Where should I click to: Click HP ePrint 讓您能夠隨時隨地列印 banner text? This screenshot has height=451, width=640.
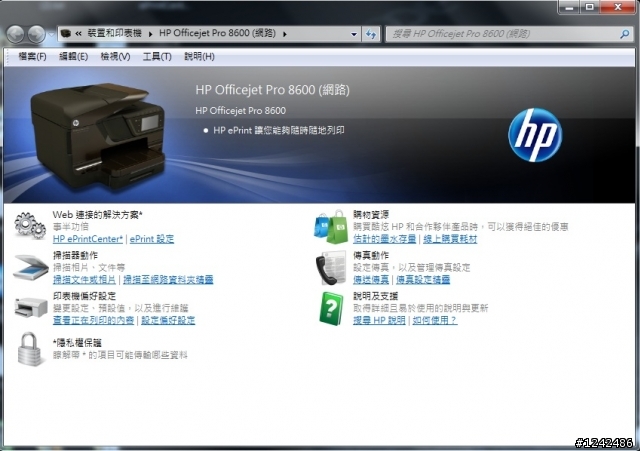pyautogui.click(x=279, y=131)
